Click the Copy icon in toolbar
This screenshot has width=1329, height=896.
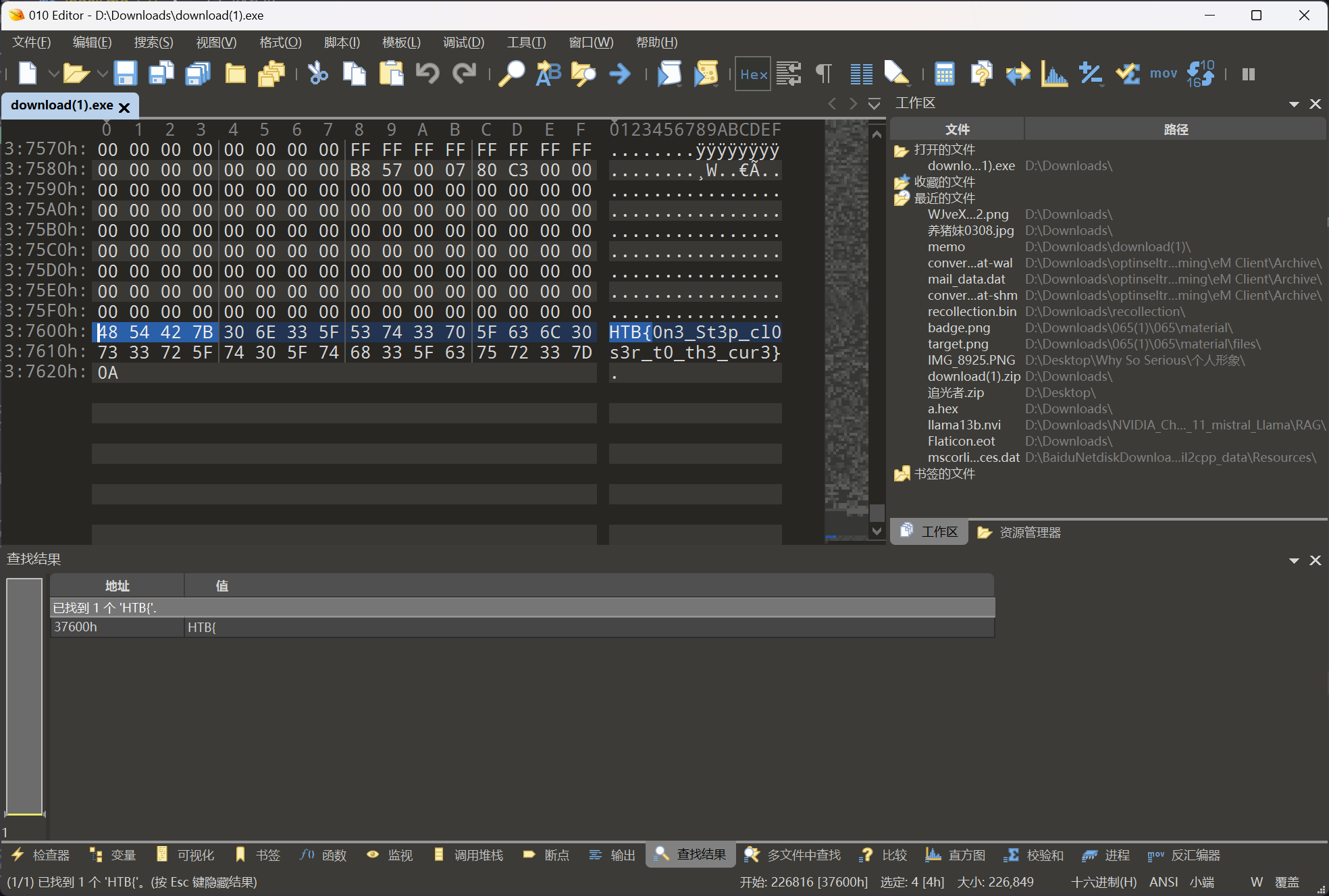[355, 74]
